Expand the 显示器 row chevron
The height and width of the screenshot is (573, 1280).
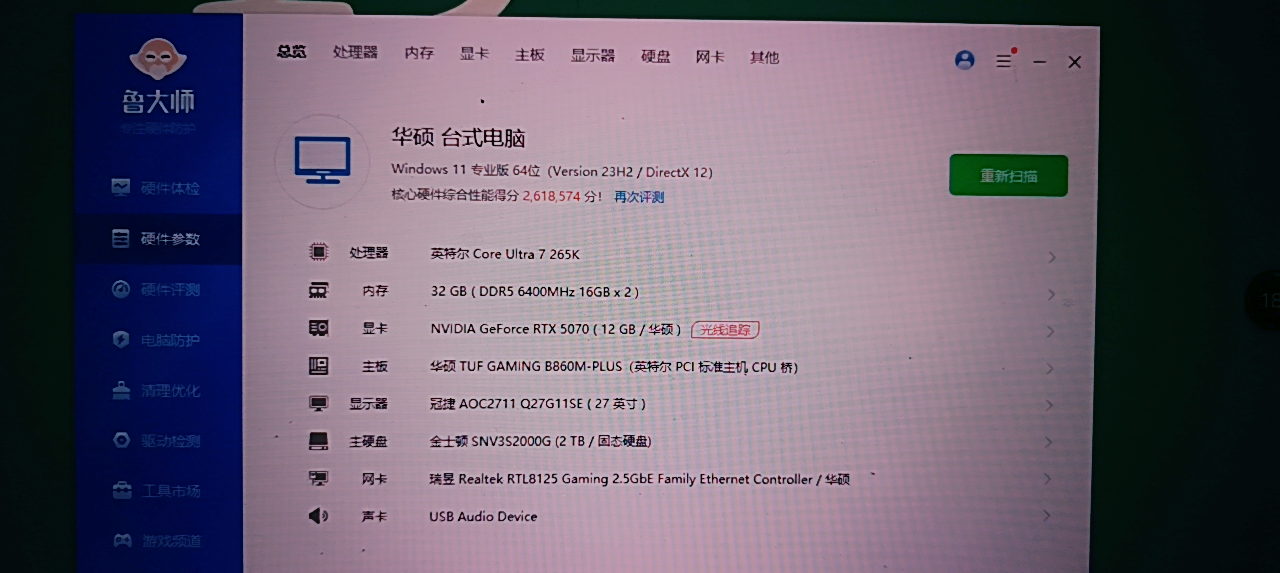click(x=1050, y=405)
